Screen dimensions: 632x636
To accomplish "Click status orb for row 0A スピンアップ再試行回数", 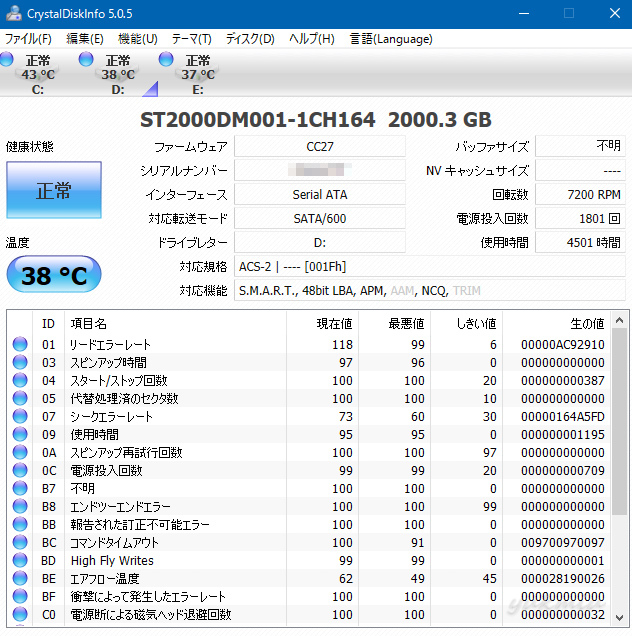I will click(x=20, y=452).
